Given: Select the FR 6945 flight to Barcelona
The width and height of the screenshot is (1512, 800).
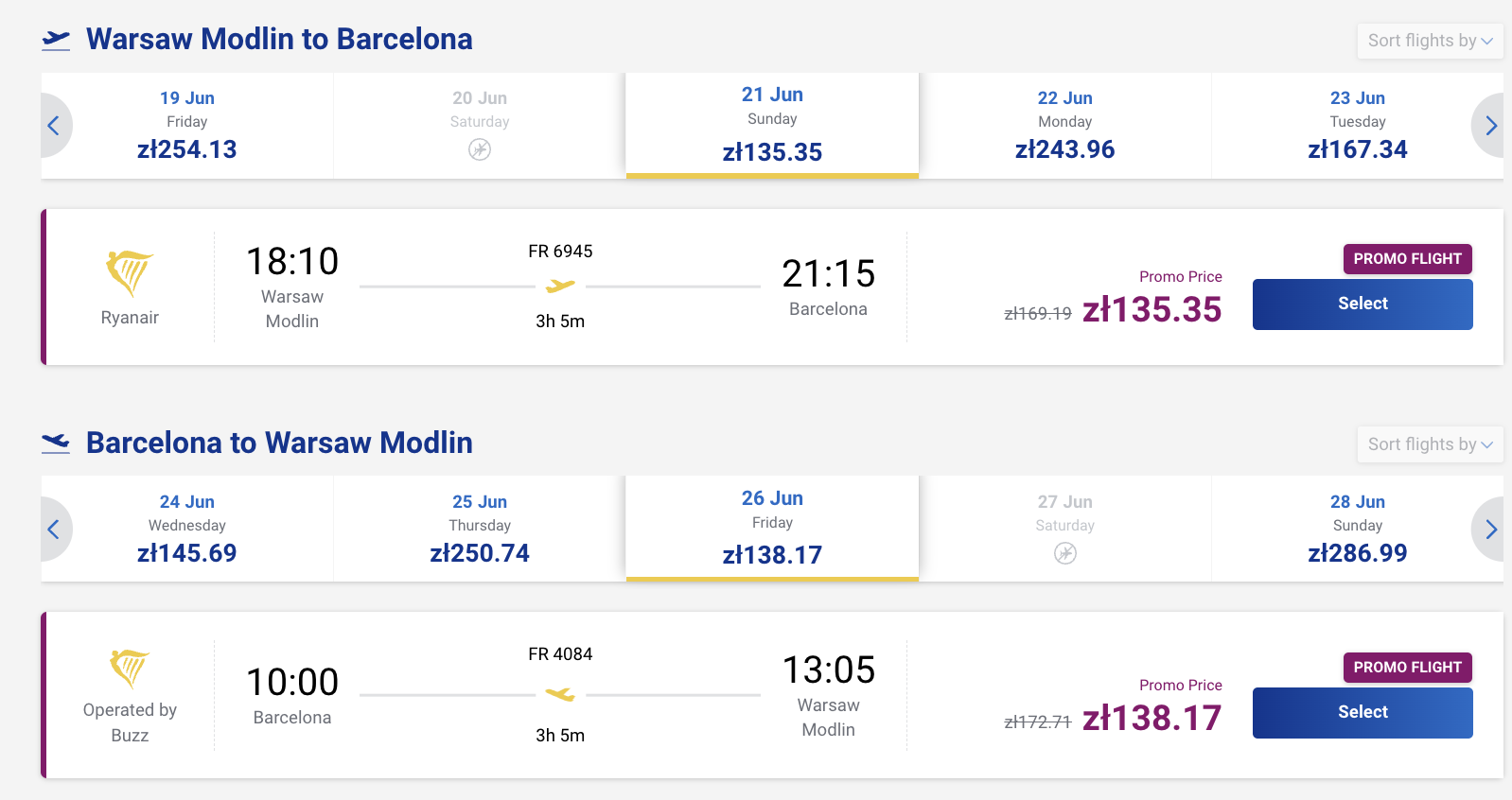Looking at the screenshot, I should [1363, 304].
